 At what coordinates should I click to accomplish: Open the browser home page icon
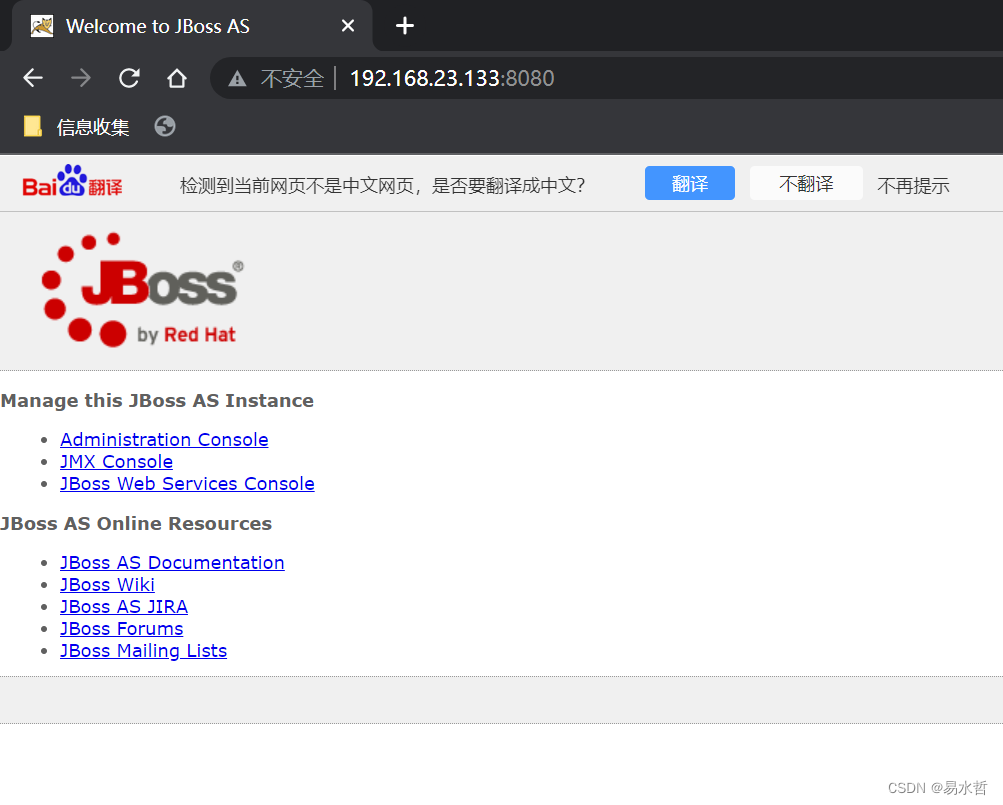tap(177, 78)
